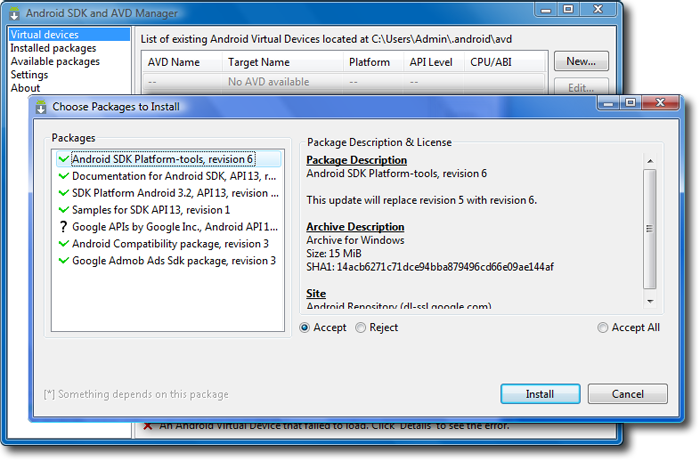Select Google APIs by Google Inc. row
The height and width of the screenshot is (461, 700).
[x=169, y=227]
